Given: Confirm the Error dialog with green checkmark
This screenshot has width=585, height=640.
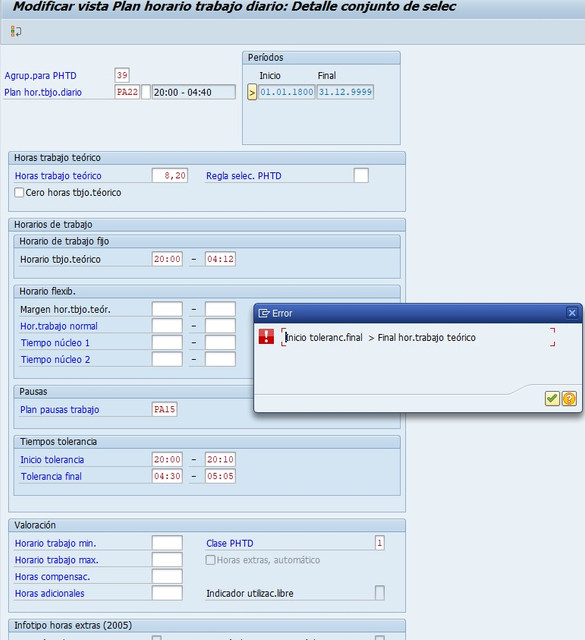Looking at the screenshot, I should [552, 398].
